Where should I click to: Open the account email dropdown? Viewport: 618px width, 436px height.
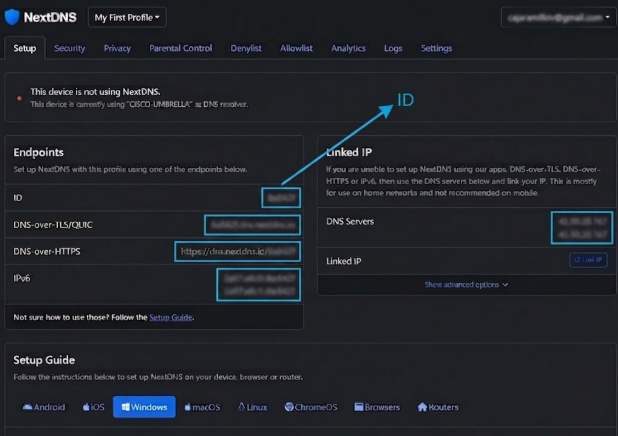click(558, 18)
